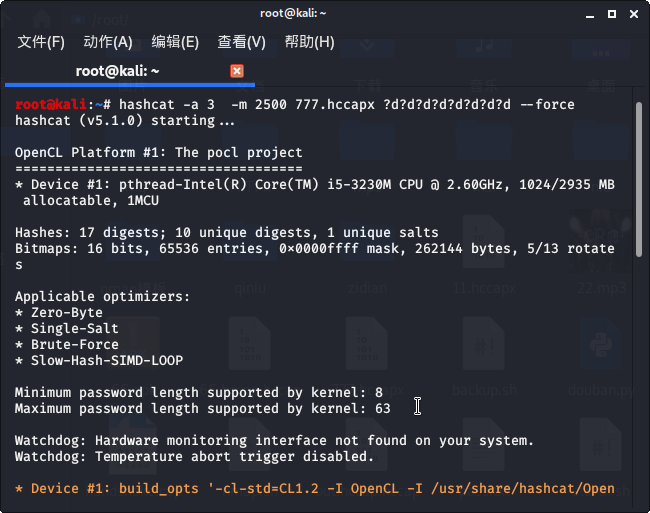Close the terminal window
The width and height of the screenshot is (650, 513).
[633, 14]
